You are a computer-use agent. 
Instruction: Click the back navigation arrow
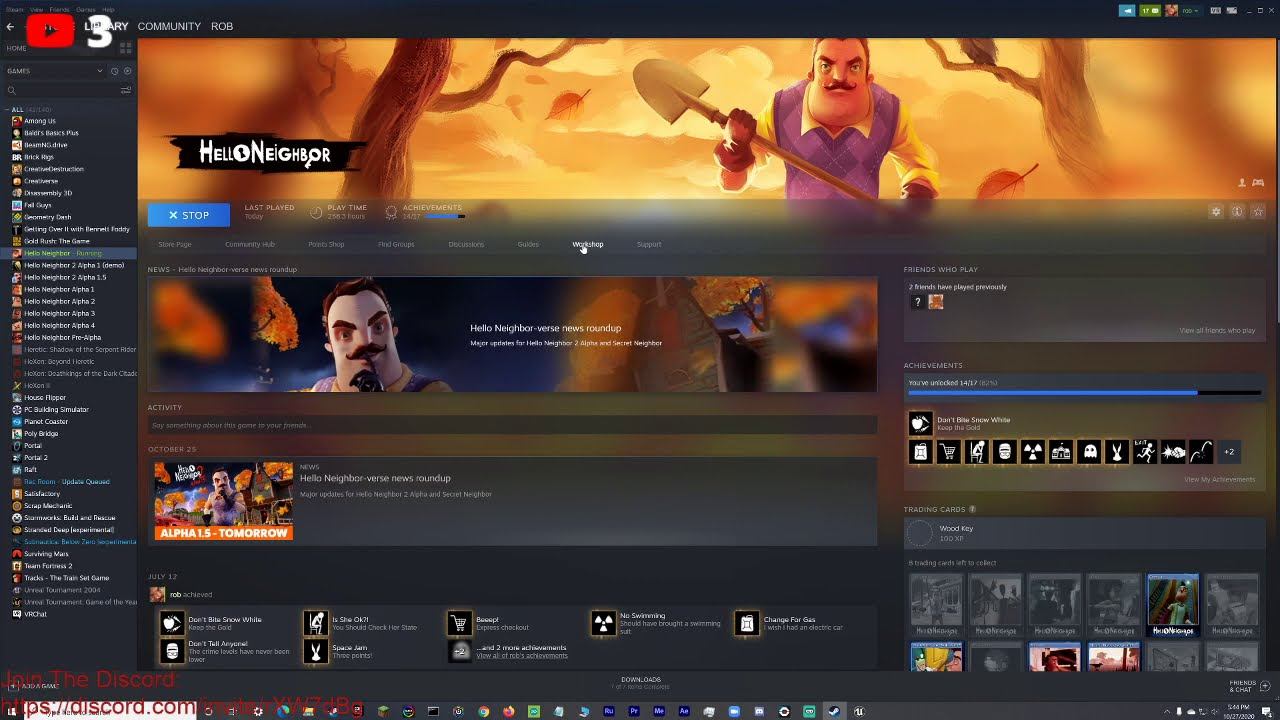10,26
